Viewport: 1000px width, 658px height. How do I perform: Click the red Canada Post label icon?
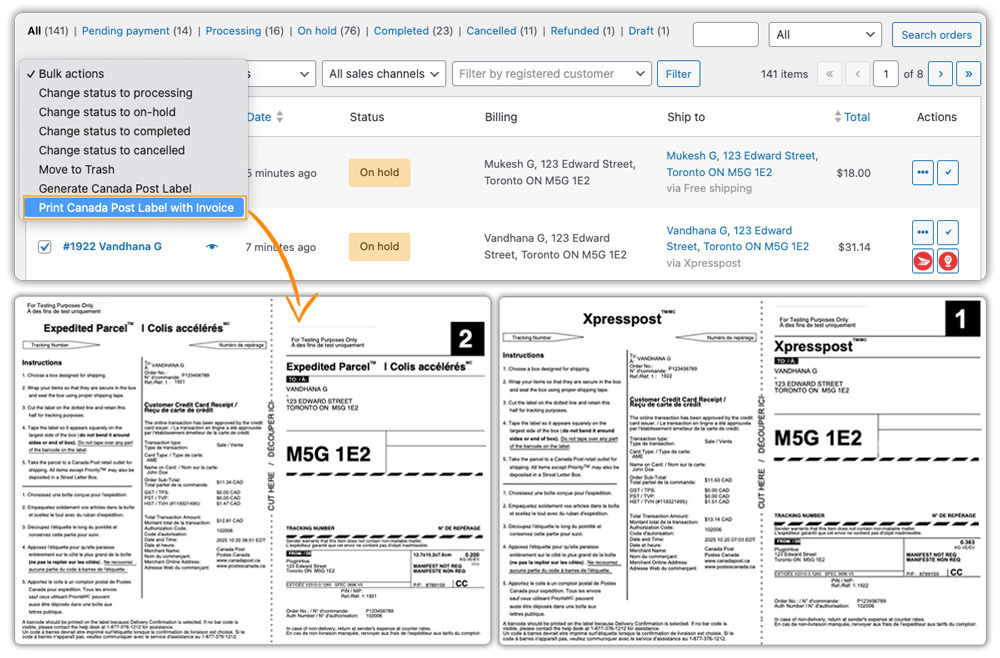pos(922,262)
